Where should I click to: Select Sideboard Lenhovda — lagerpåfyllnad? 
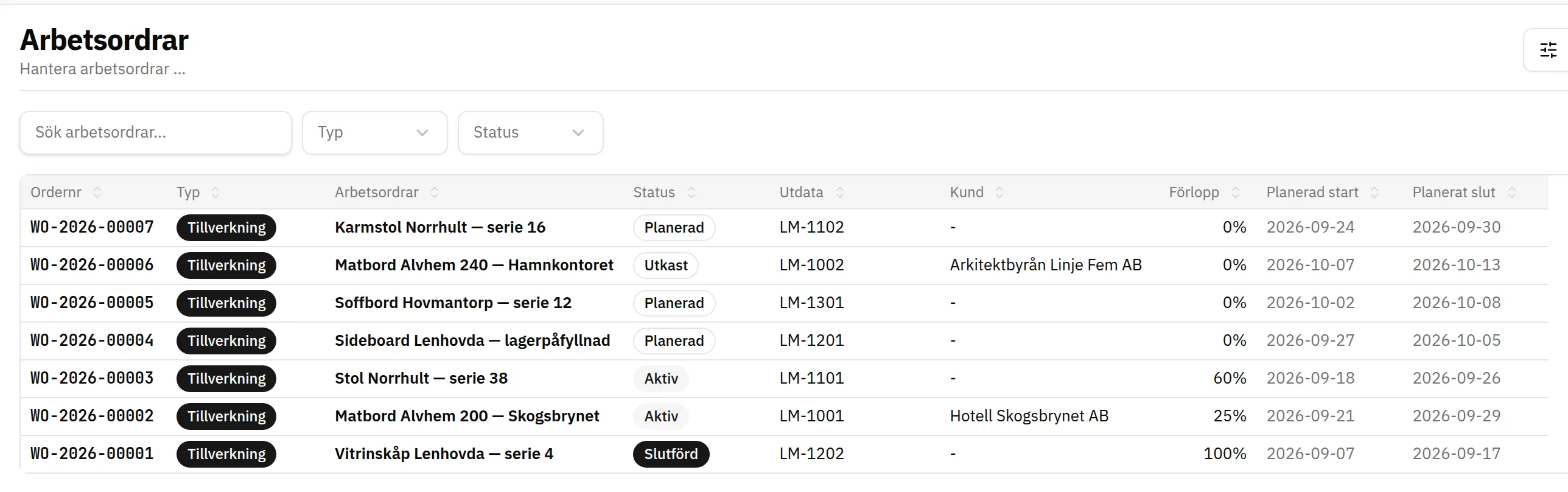[x=472, y=340]
